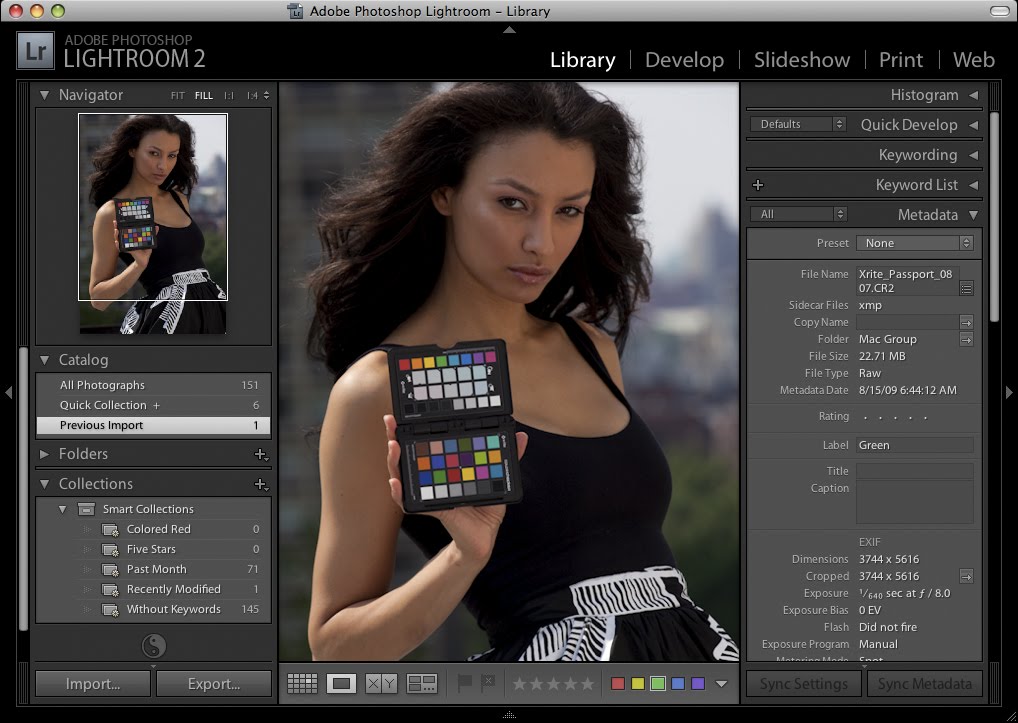
Task: Switch to Grid view
Action: point(302,683)
